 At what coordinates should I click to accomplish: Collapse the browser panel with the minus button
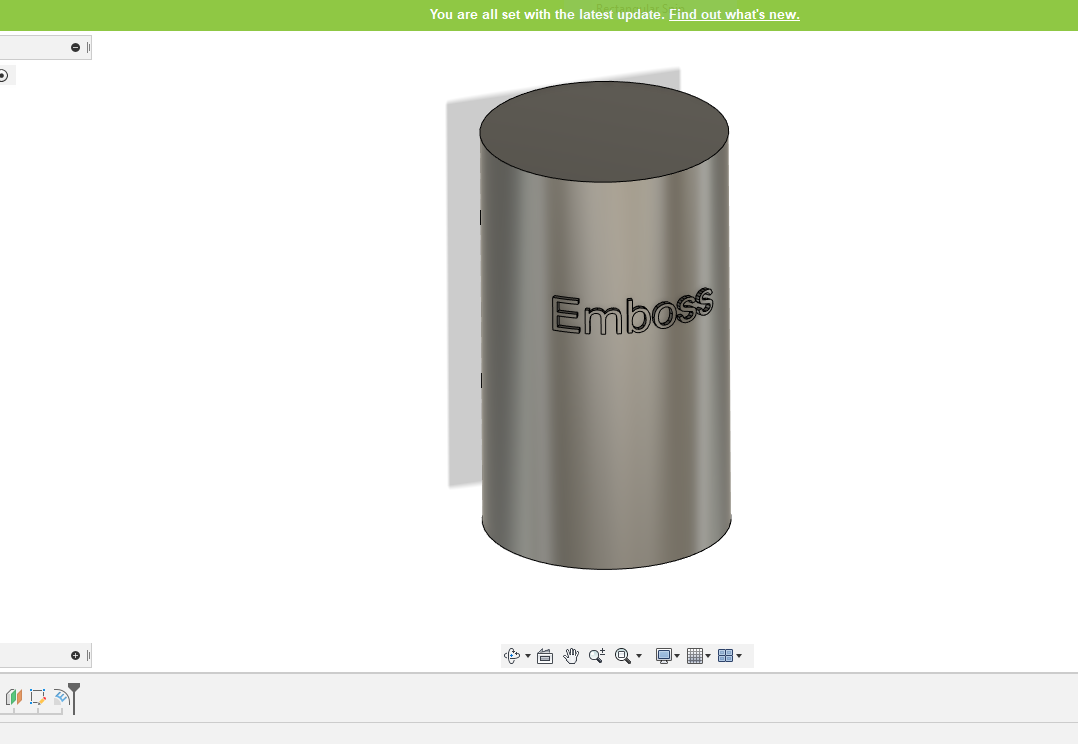pyautogui.click(x=75, y=47)
